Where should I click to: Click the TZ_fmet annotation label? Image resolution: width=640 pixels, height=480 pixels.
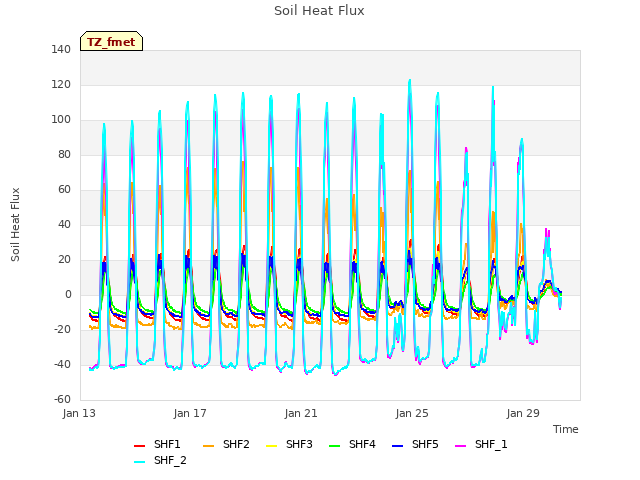point(111,42)
